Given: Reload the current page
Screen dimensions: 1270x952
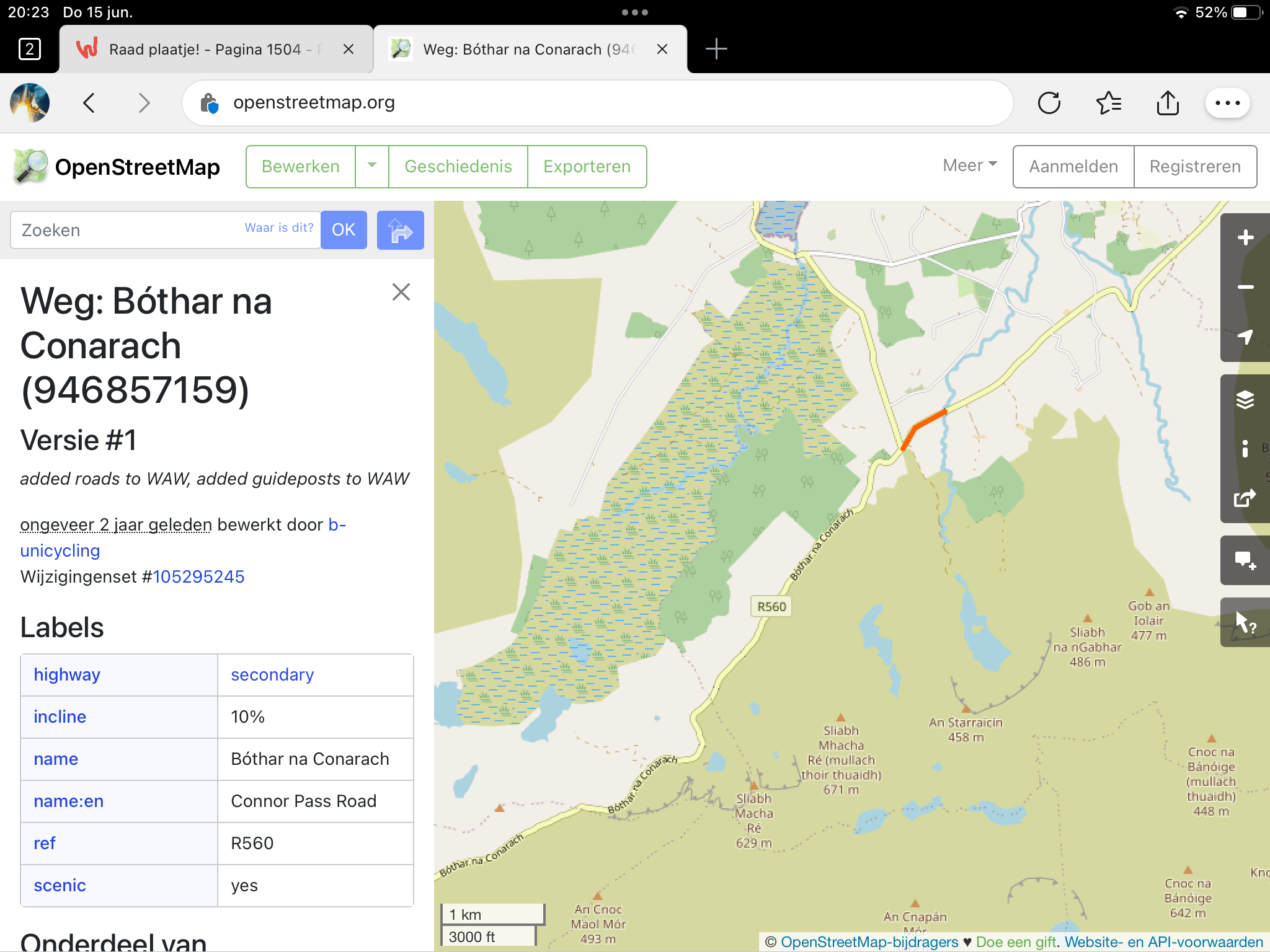Looking at the screenshot, I should click(x=1049, y=103).
